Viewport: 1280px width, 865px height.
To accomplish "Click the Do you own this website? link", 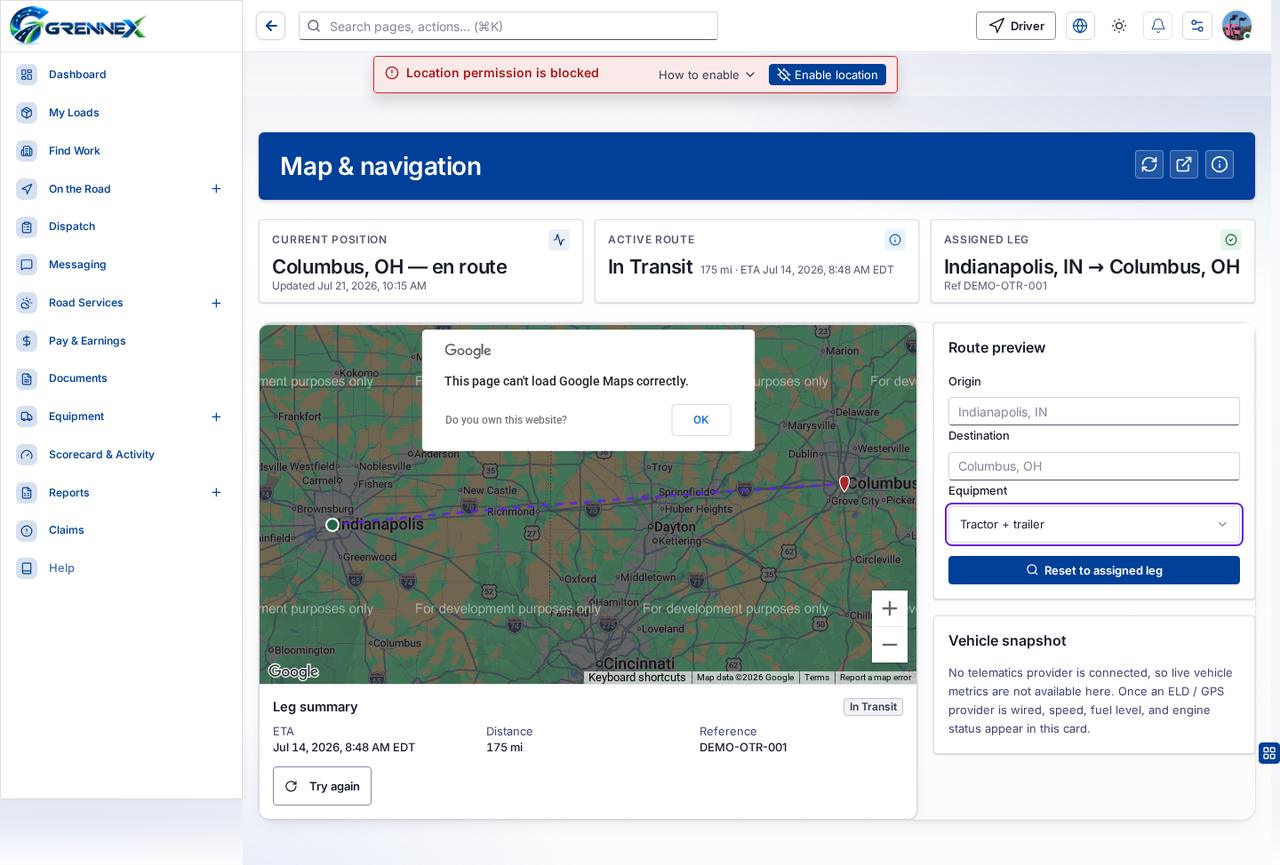I will click(506, 420).
